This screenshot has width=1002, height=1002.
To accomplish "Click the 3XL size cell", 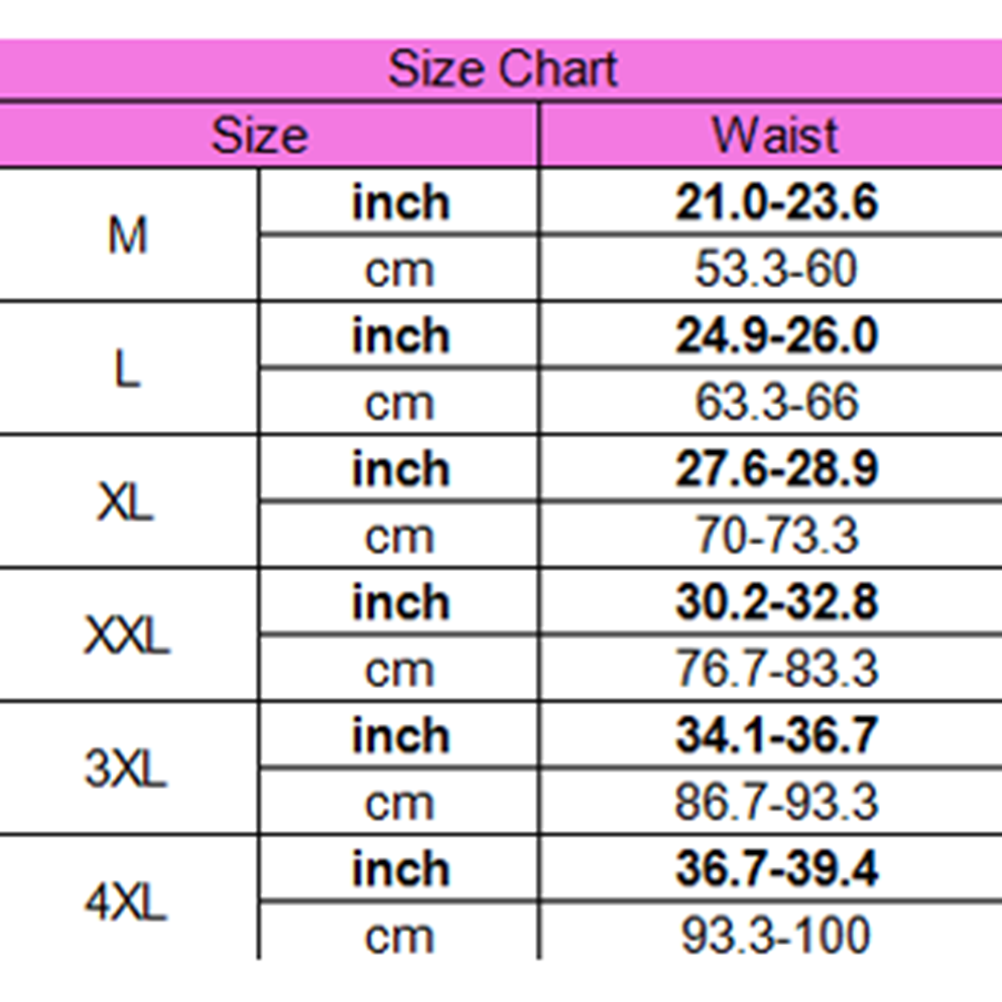I will [x=126, y=770].
